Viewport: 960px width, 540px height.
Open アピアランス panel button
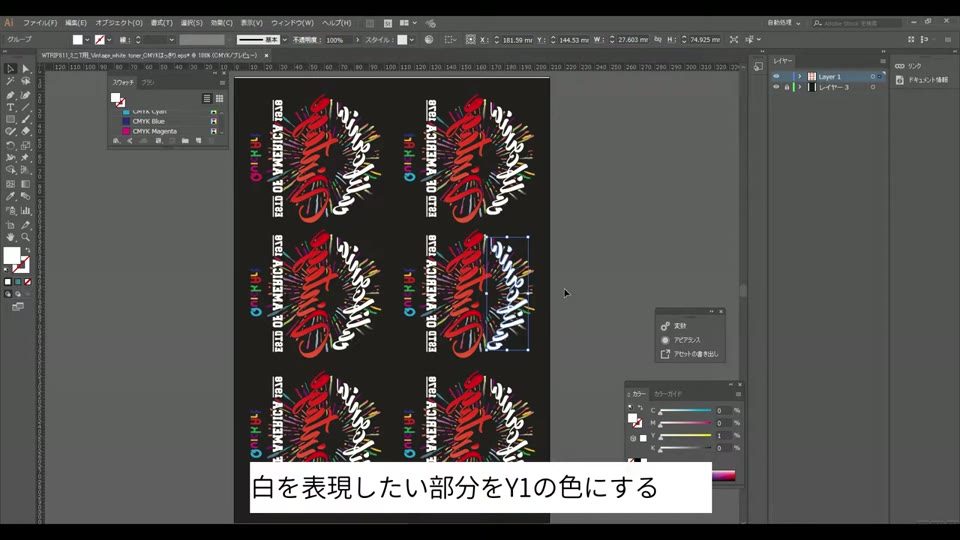click(x=681, y=340)
